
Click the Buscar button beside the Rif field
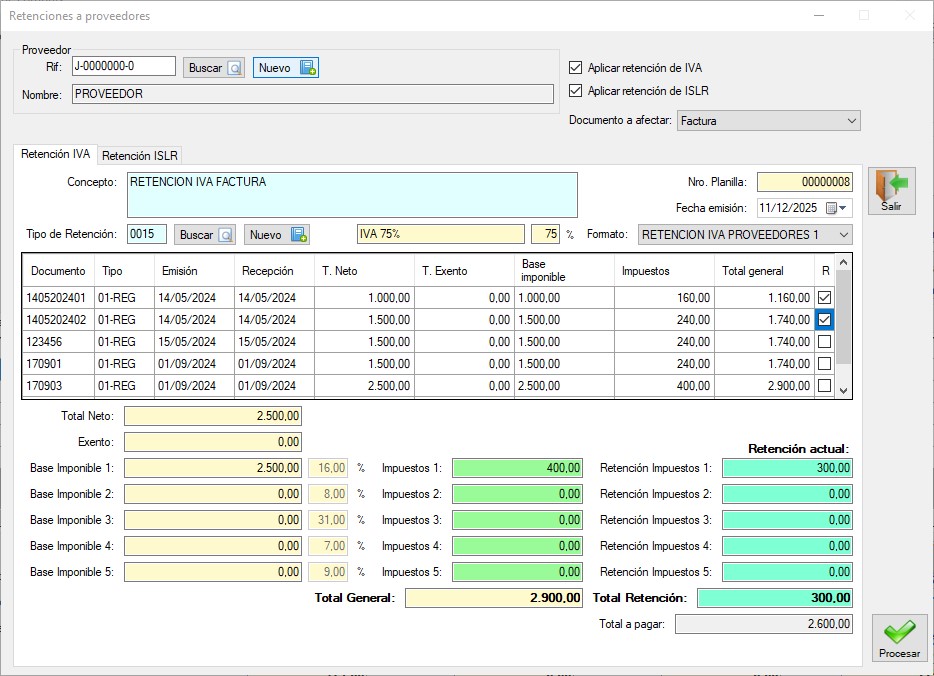point(214,68)
